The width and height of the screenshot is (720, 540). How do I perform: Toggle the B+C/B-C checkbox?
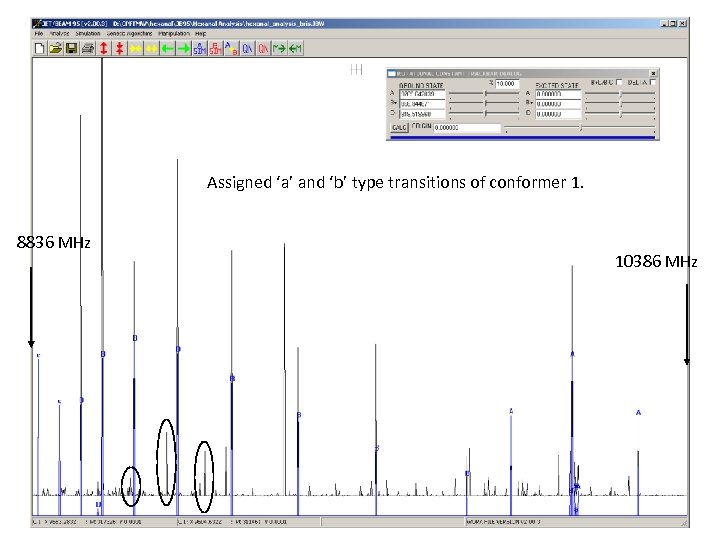619,82
